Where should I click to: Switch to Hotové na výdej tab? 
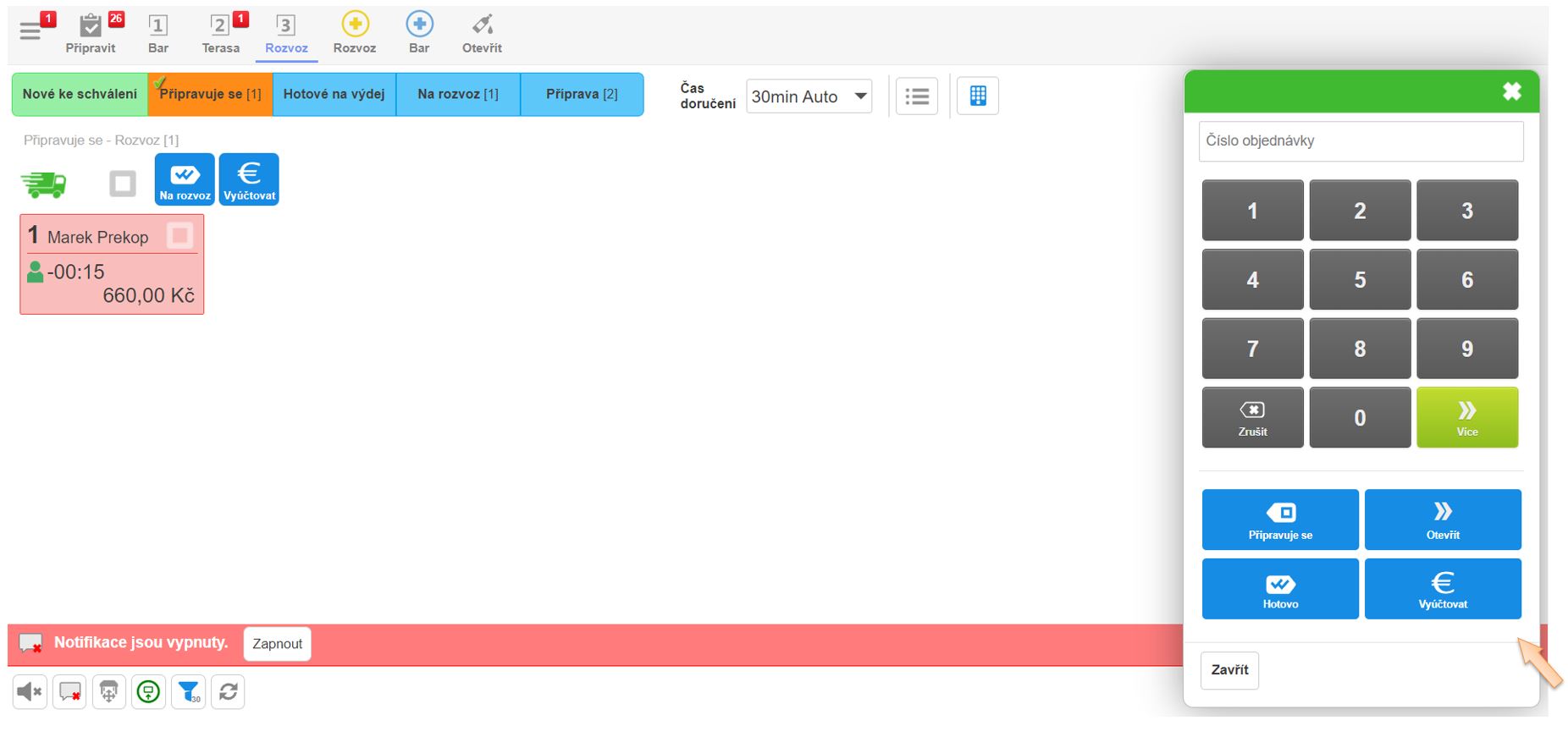pos(334,94)
